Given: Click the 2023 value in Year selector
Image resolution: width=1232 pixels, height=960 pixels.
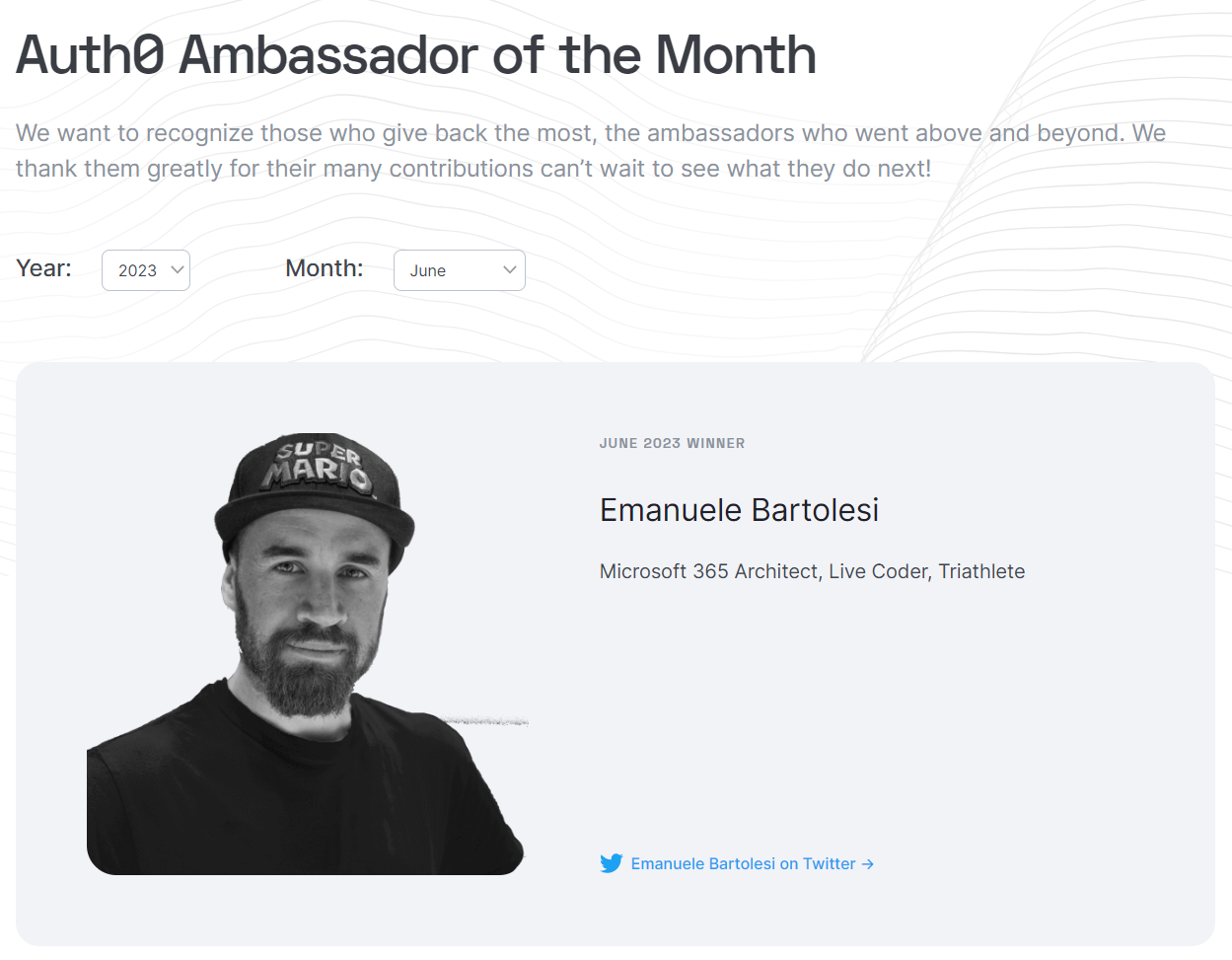Looking at the screenshot, I should point(137,270).
